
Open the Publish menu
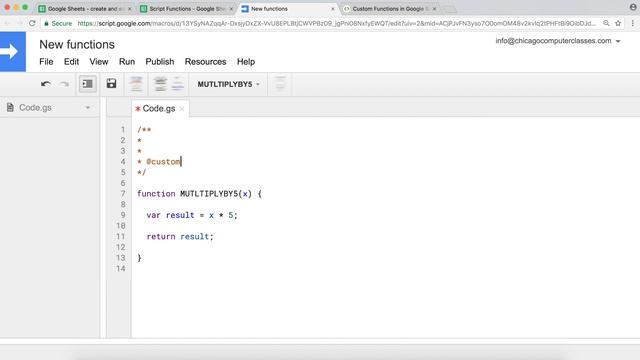click(x=160, y=62)
